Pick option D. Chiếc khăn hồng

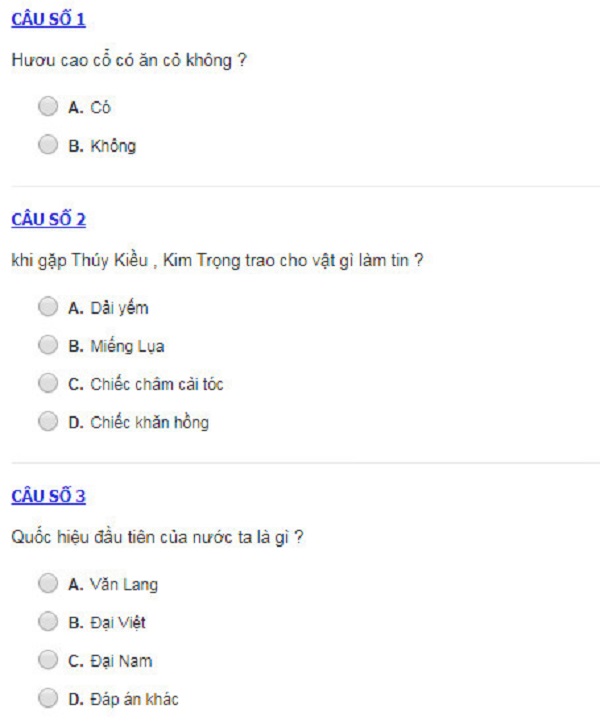point(48,421)
